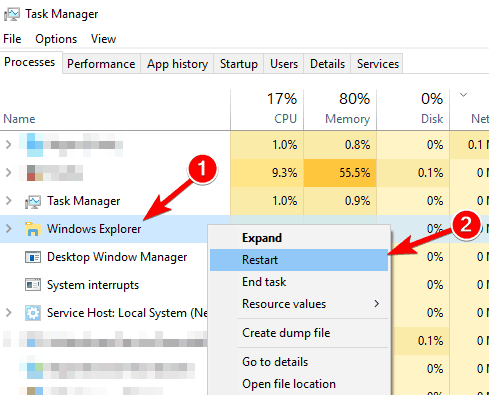Select the System interrupts process
489x395 pixels.
[x=93, y=285]
